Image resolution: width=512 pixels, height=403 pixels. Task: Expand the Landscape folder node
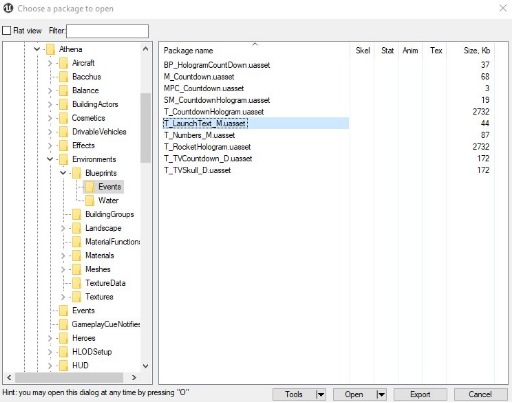tap(63, 228)
